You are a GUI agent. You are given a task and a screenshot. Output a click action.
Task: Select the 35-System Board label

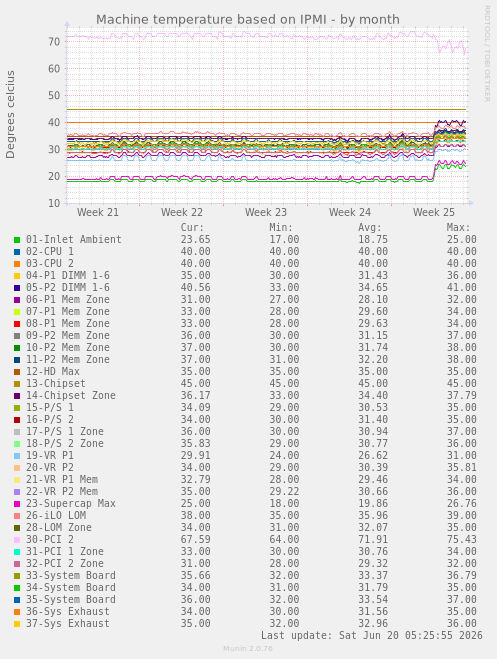click(x=71, y=599)
